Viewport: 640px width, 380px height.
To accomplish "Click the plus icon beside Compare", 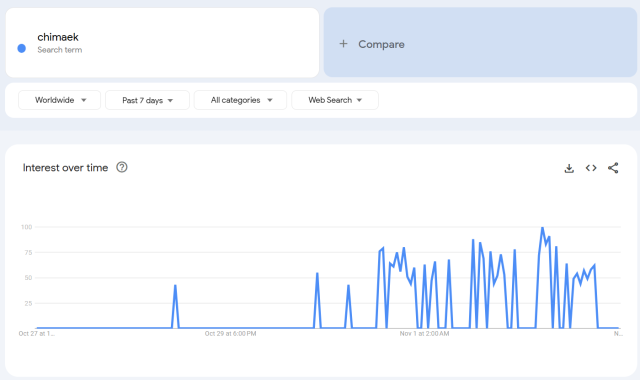I will tap(343, 44).
